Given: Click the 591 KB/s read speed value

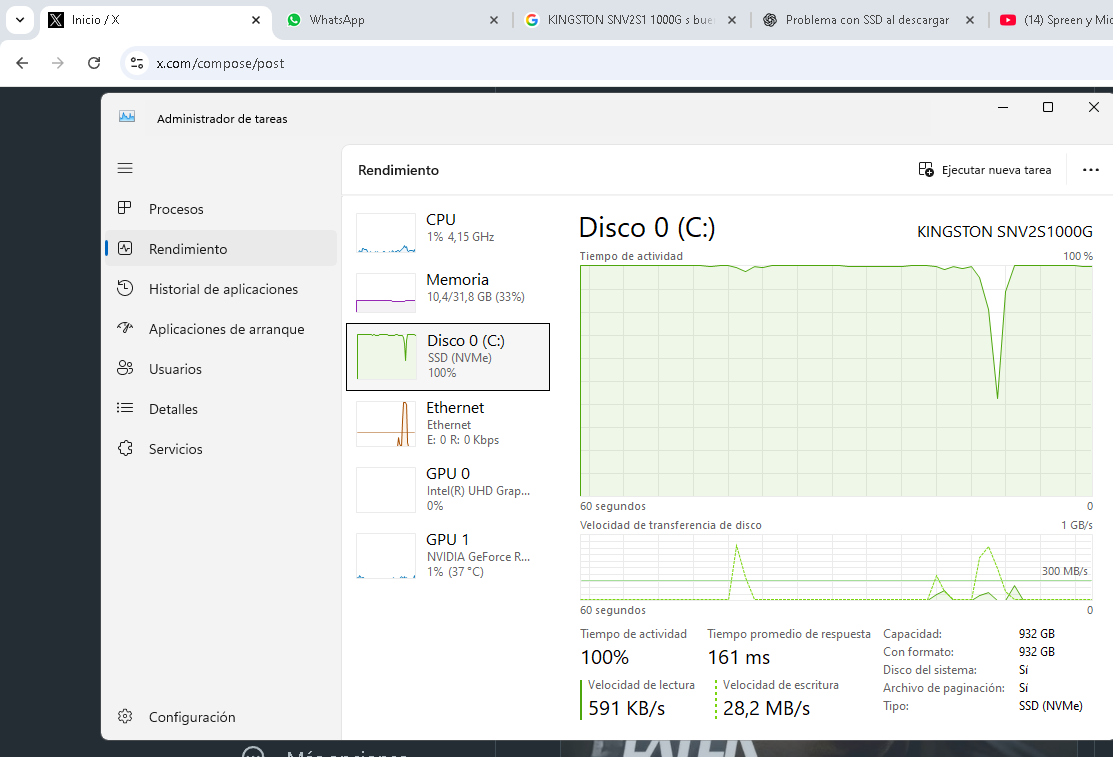Looking at the screenshot, I should (627, 708).
